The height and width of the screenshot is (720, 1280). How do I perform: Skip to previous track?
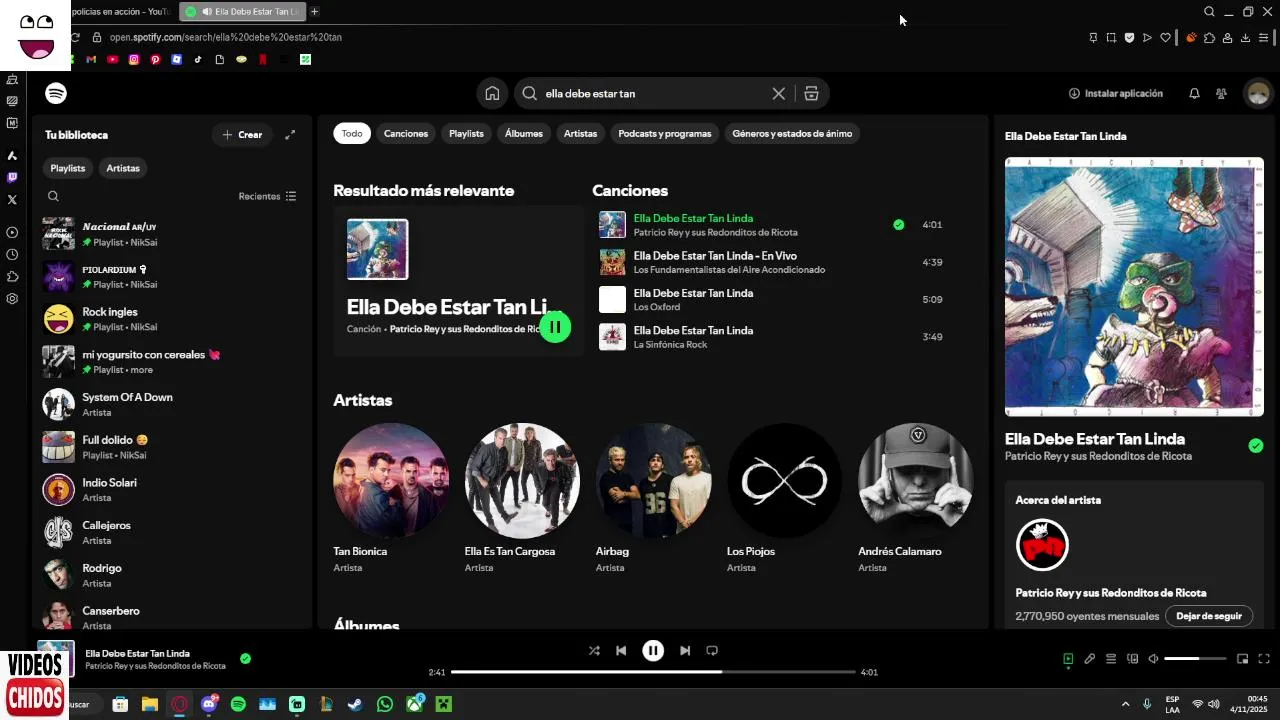(621, 650)
